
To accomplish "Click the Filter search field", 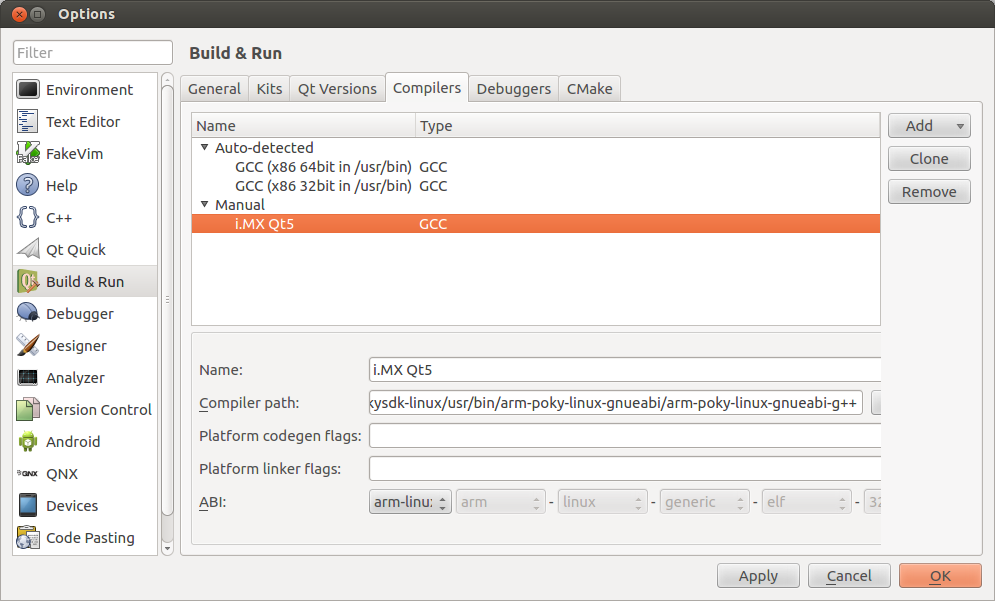I will pos(92,52).
